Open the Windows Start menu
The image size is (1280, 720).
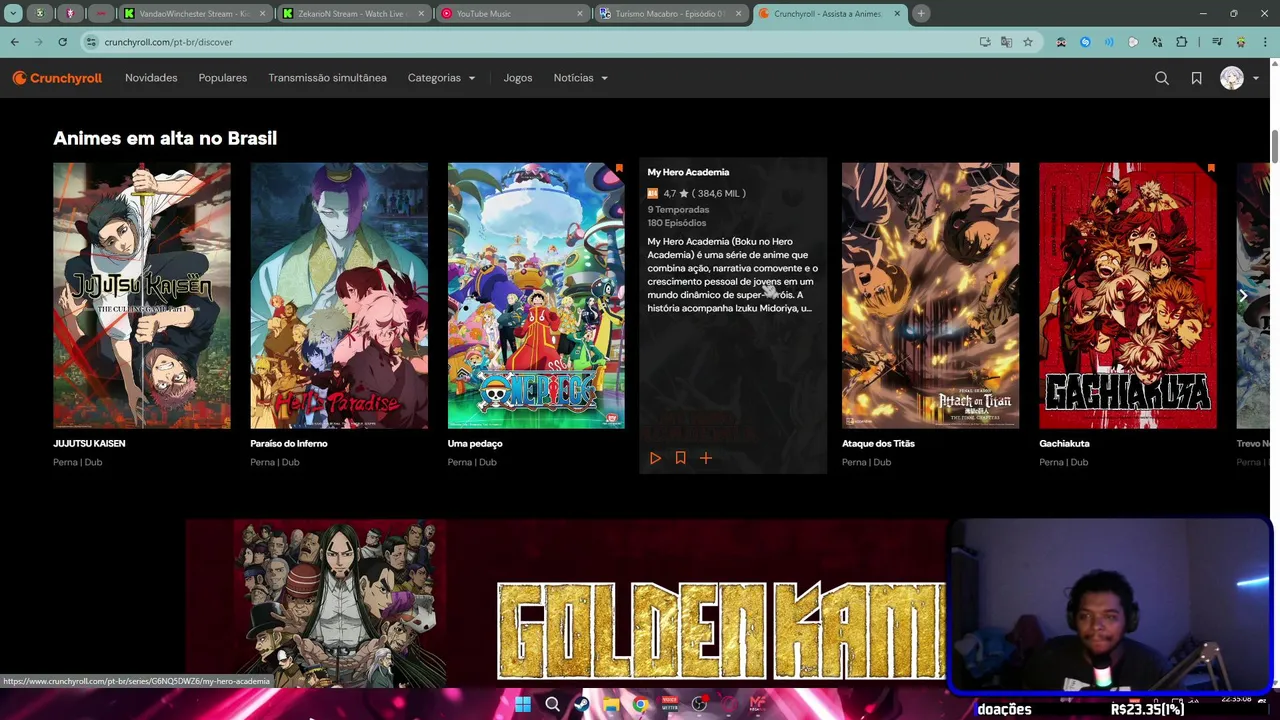523,705
